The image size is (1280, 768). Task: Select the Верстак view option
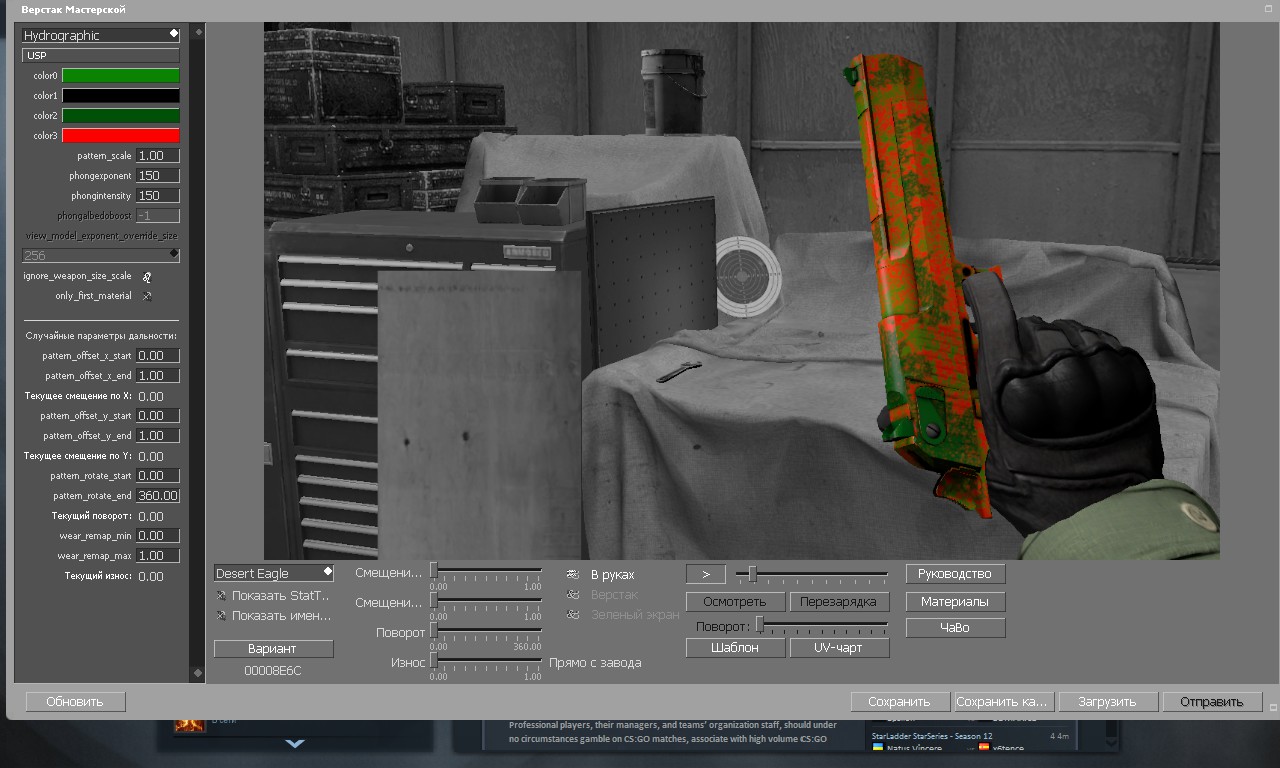click(x=601, y=595)
